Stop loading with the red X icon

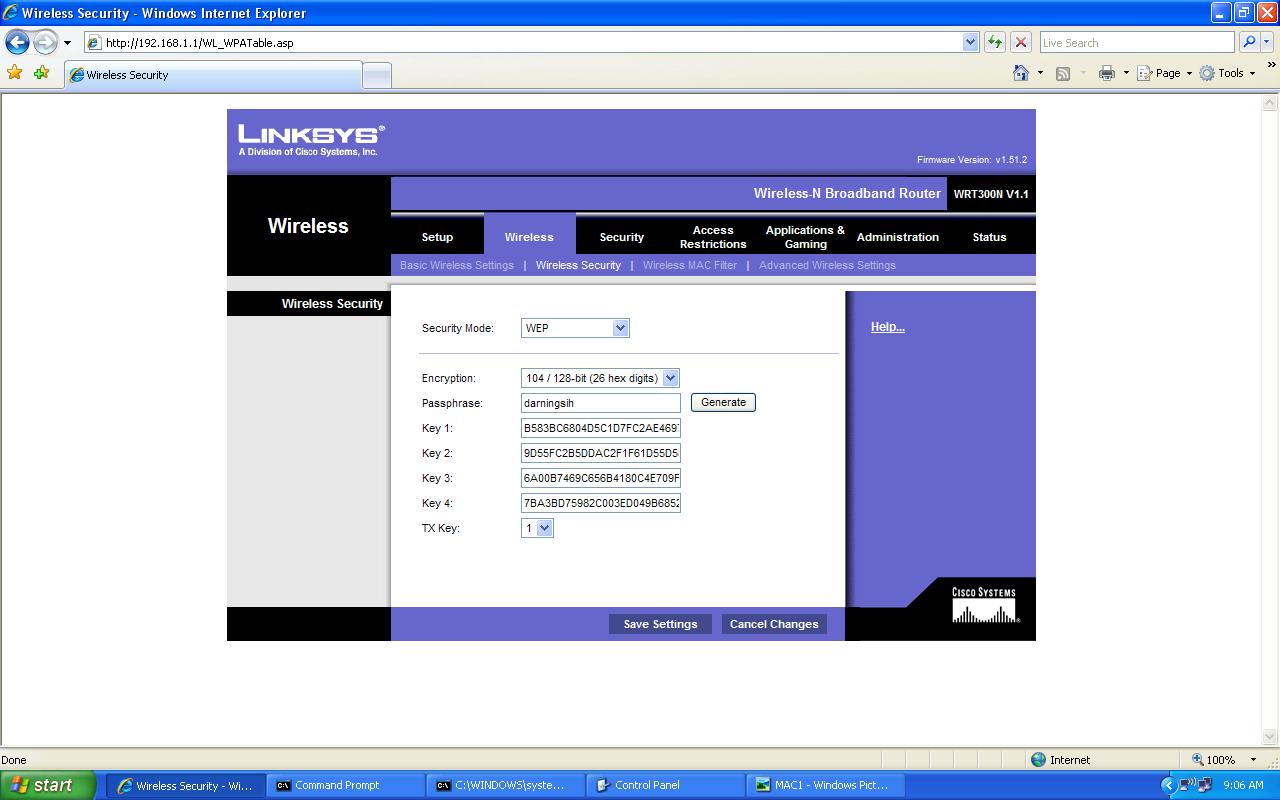1020,42
